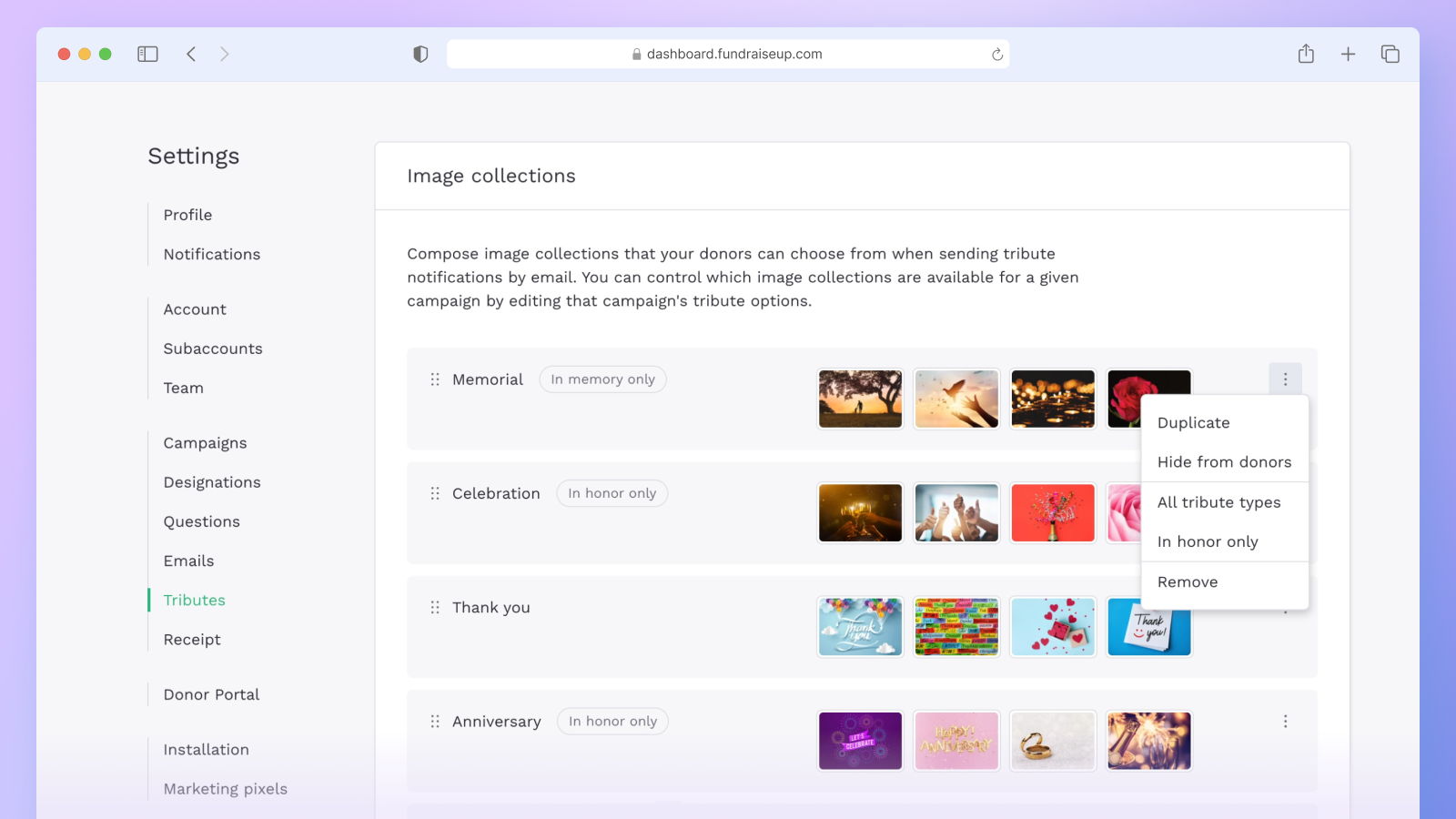Click the Safari sidebar toggle icon
Image resolution: width=1456 pixels, height=819 pixels.
(x=147, y=55)
